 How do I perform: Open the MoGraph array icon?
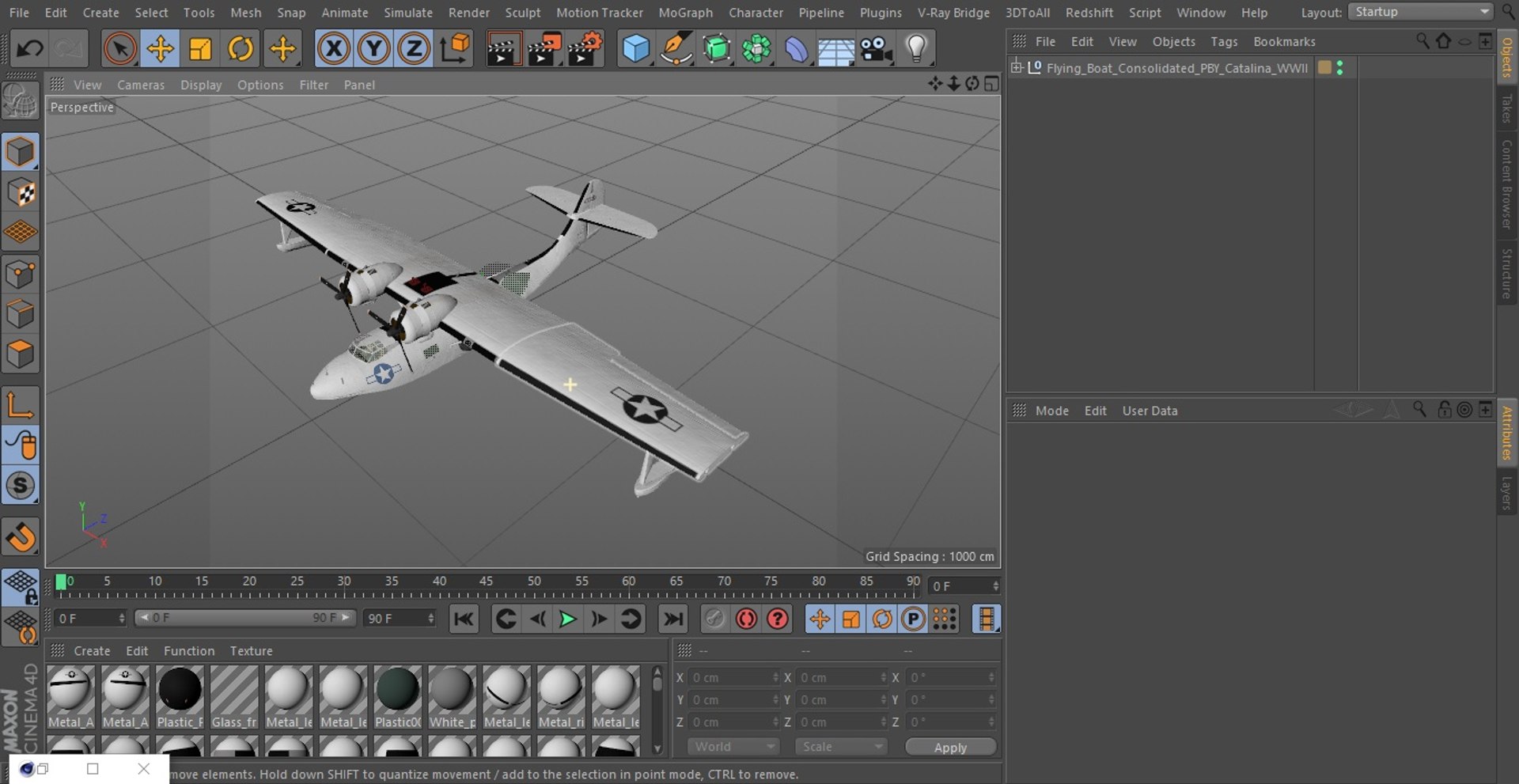click(756, 49)
